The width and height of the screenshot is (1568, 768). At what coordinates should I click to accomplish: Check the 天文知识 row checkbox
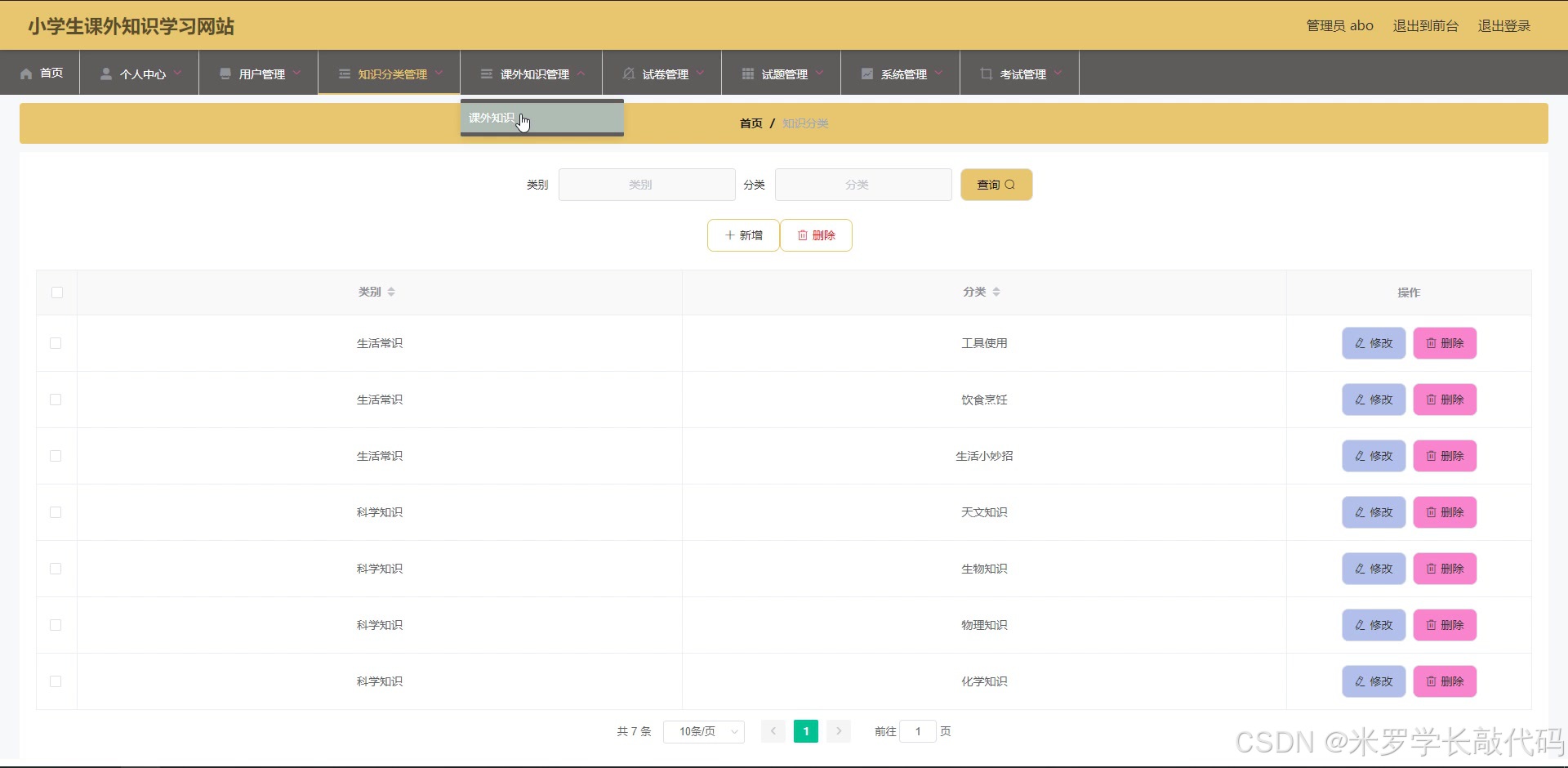click(x=56, y=512)
